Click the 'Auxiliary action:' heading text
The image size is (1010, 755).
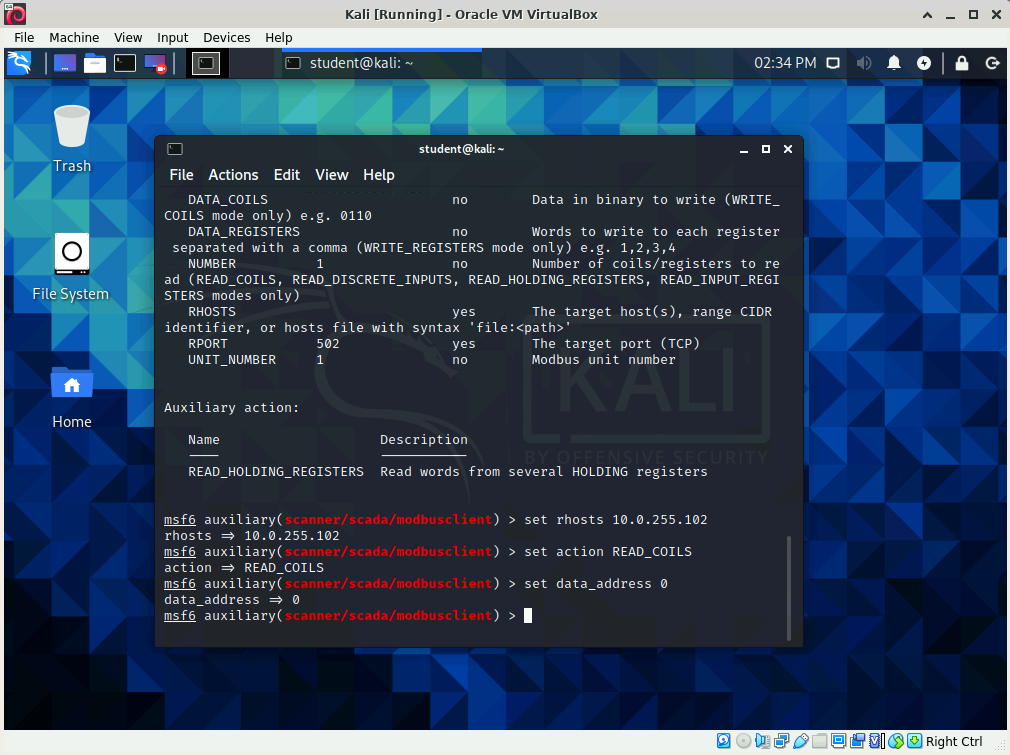(x=231, y=408)
